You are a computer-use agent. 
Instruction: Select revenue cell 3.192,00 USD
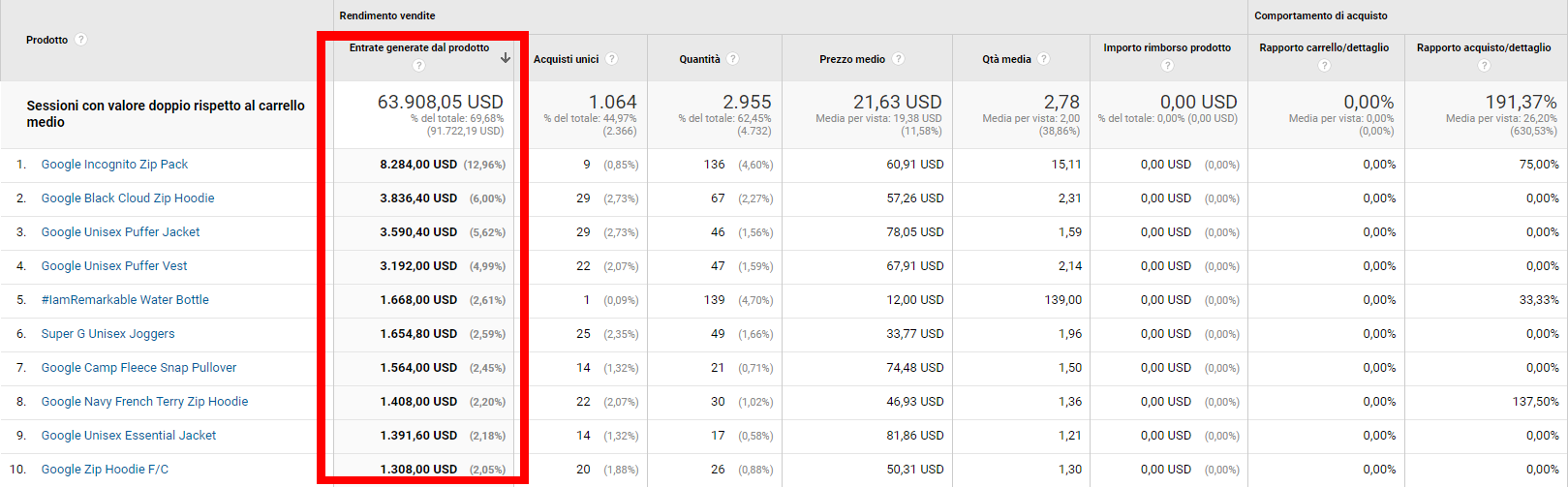tap(418, 266)
